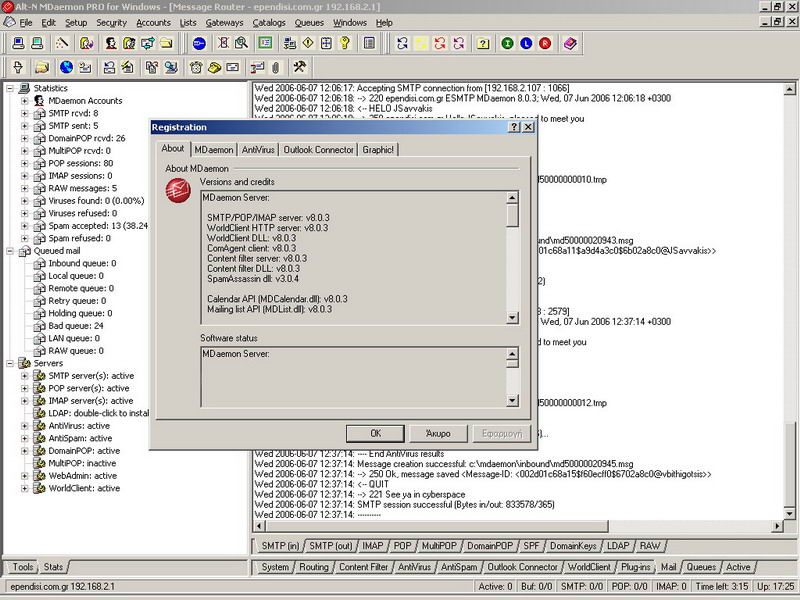This screenshot has width=800, height=600.
Task: Click the alarm clock toolbar icon
Action: click(x=196, y=67)
